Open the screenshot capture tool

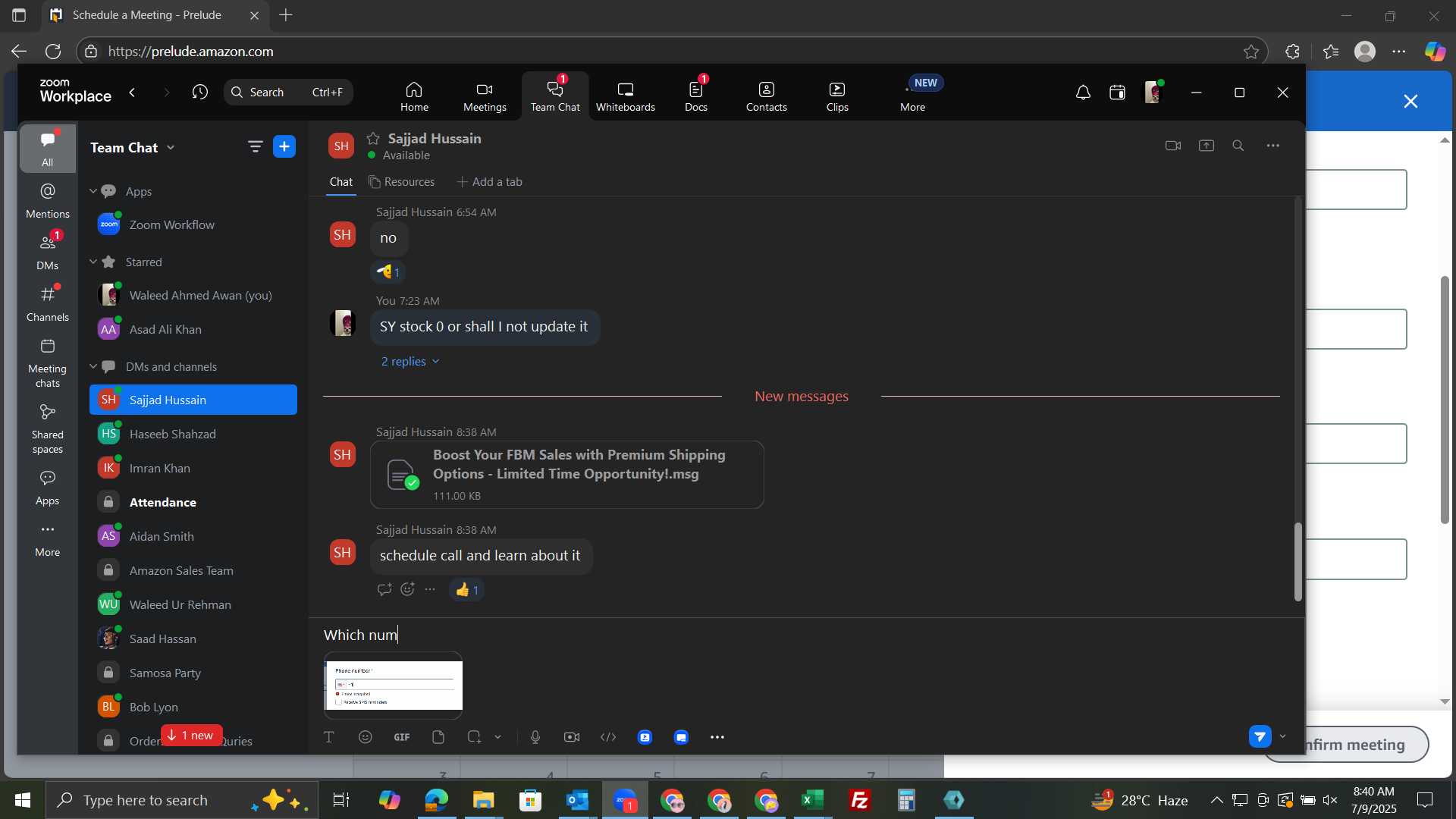[475, 737]
